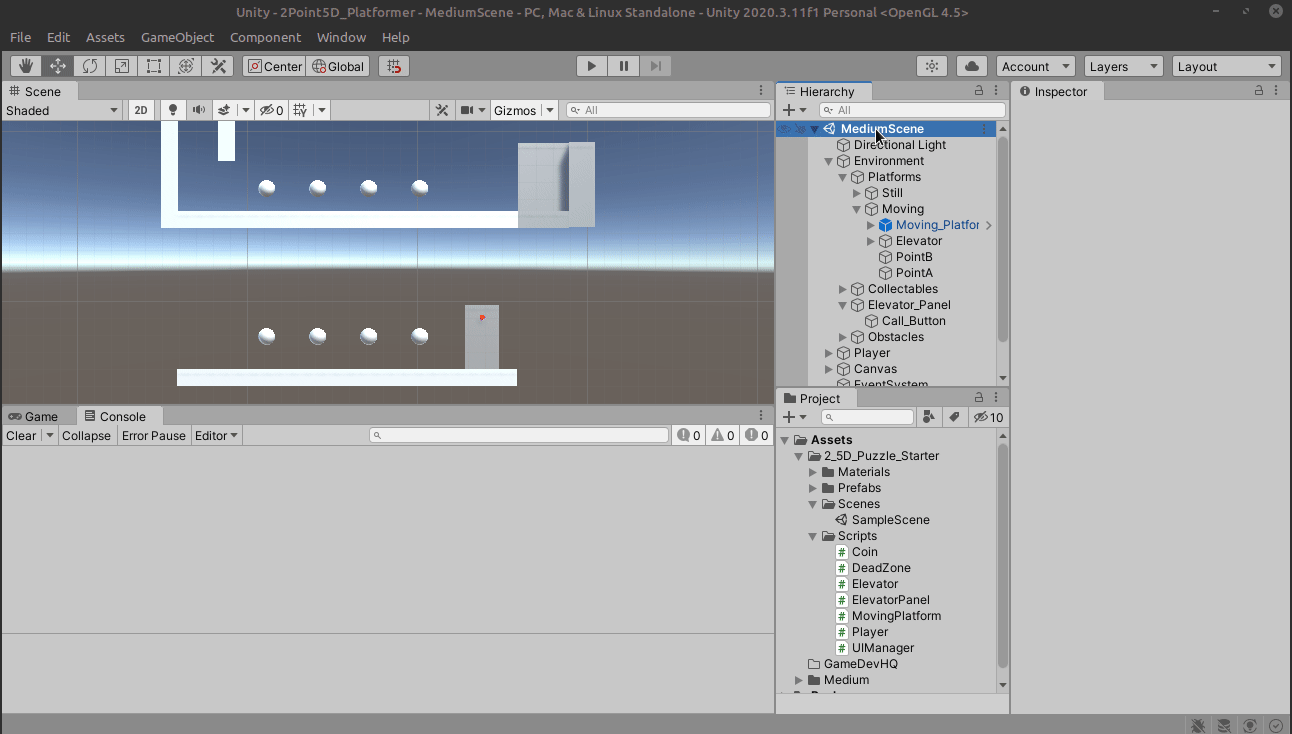Clear the Console log
This screenshot has width=1292, height=734.
pos(21,436)
